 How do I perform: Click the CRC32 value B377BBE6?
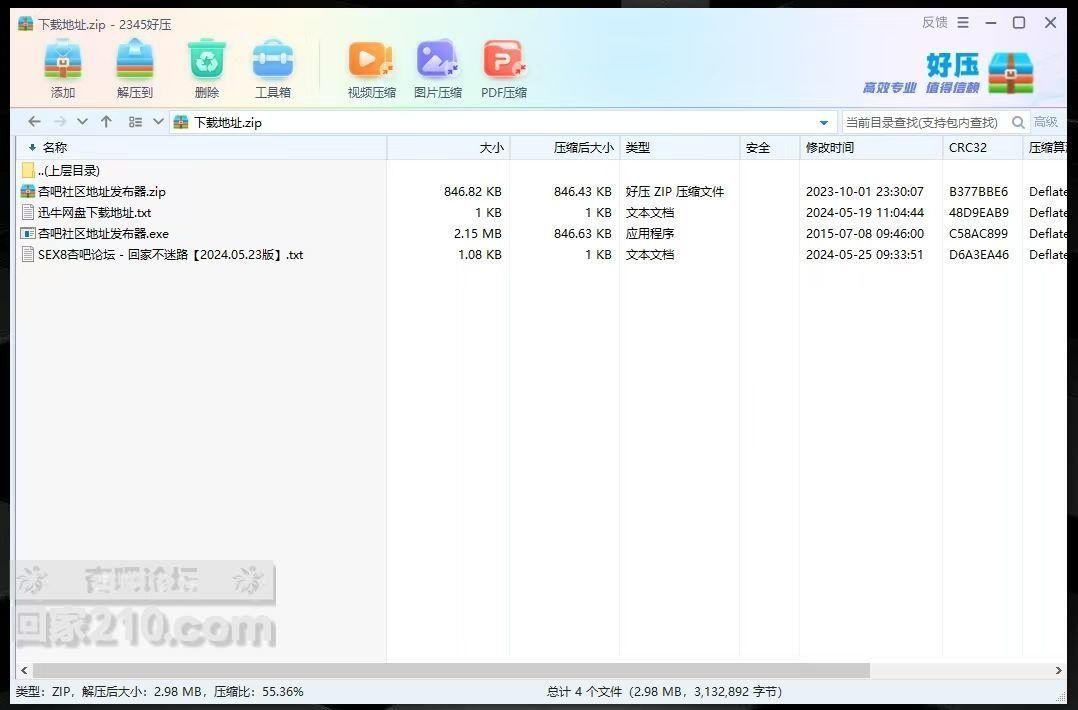[x=978, y=192]
